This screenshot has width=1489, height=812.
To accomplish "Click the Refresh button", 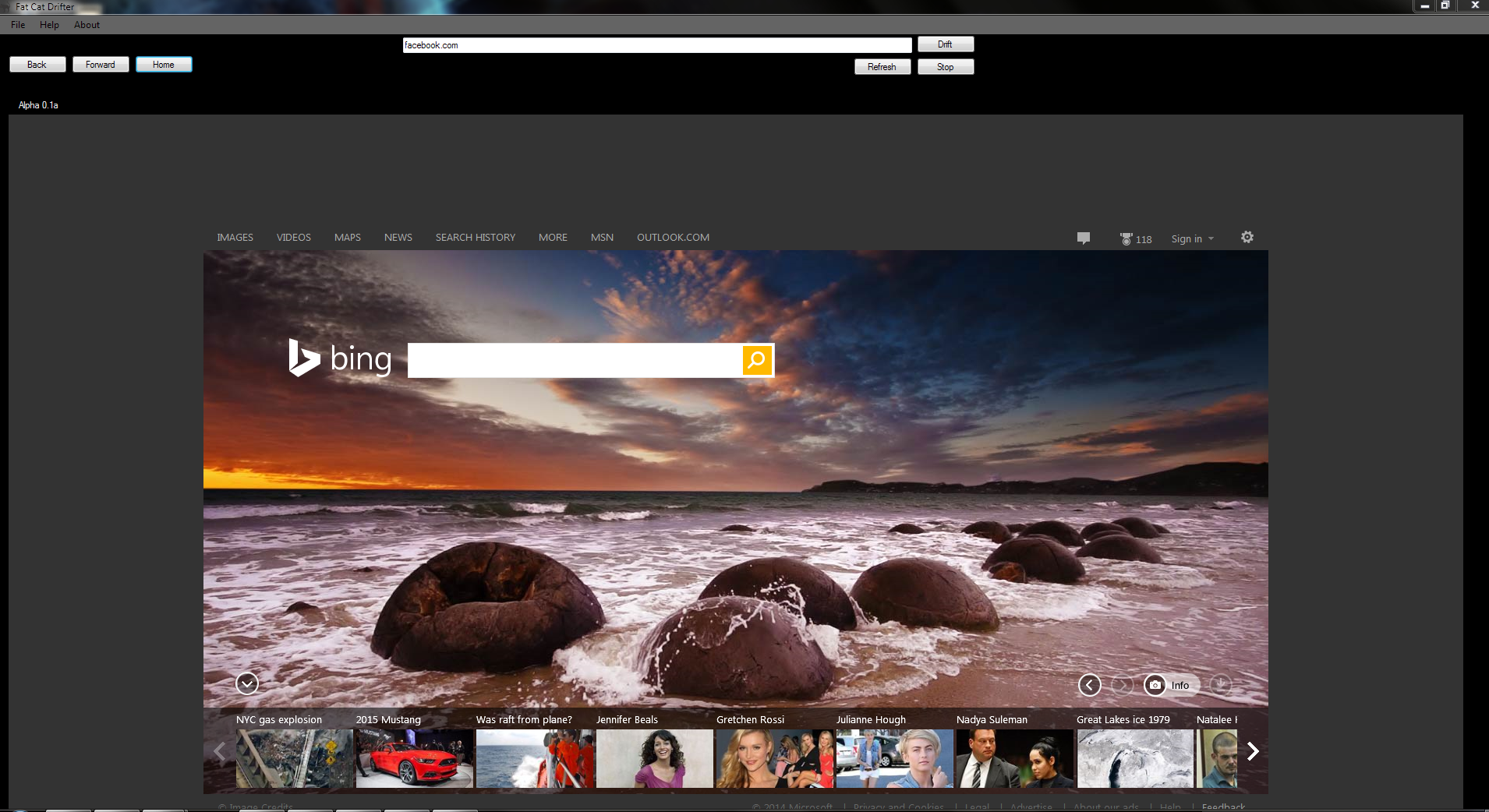I will pyautogui.click(x=882, y=67).
